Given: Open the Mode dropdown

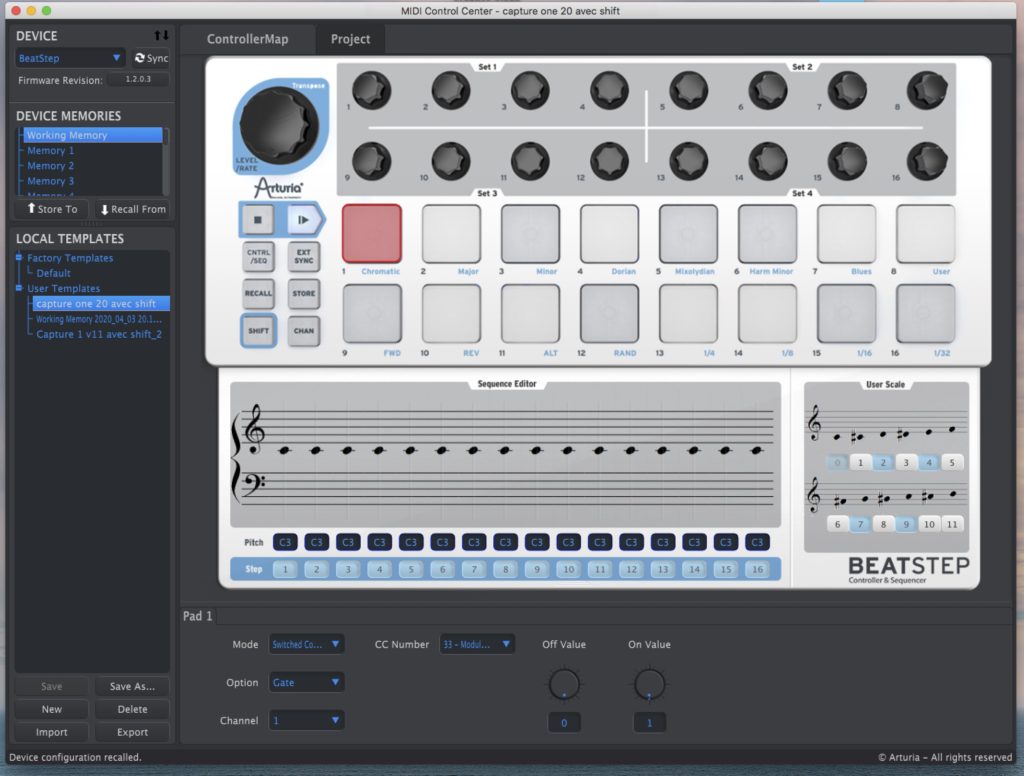Looking at the screenshot, I should (x=306, y=644).
